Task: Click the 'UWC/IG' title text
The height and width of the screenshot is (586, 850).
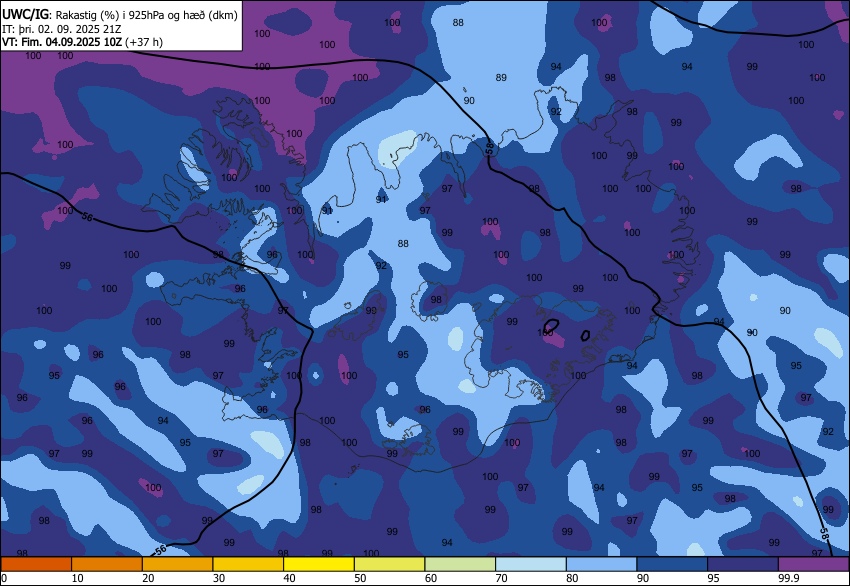Action: pyautogui.click(x=26, y=14)
